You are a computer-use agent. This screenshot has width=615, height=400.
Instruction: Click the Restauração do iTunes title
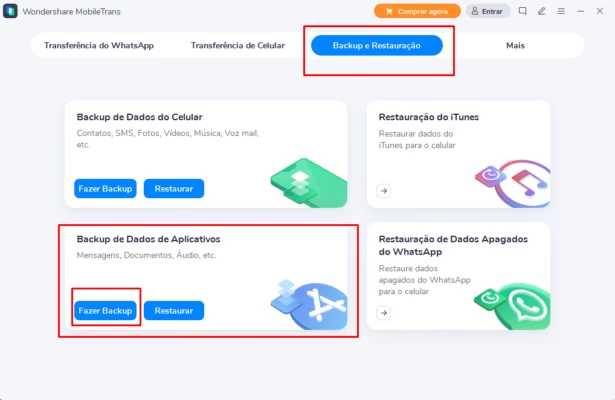(429, 117)
